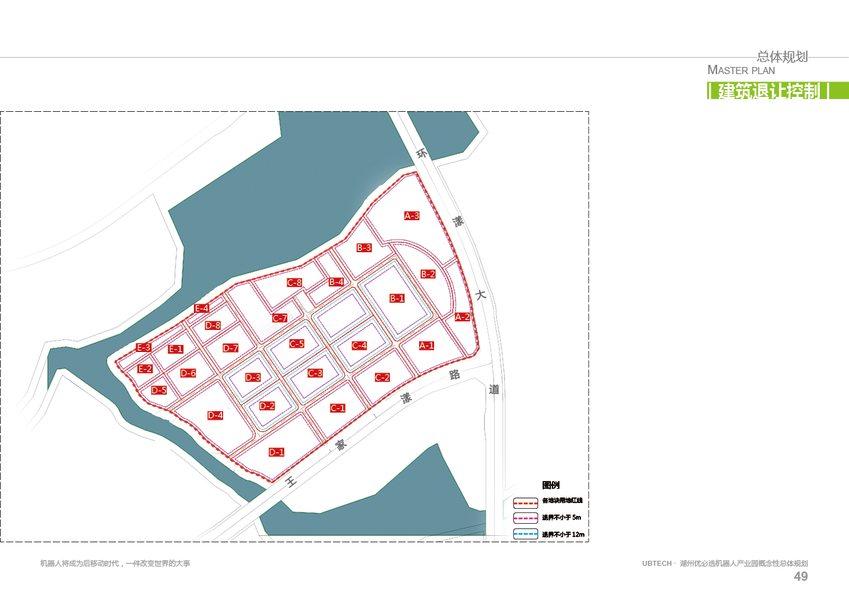
Task: Click plot label E-2
Action: click(145, 368)
